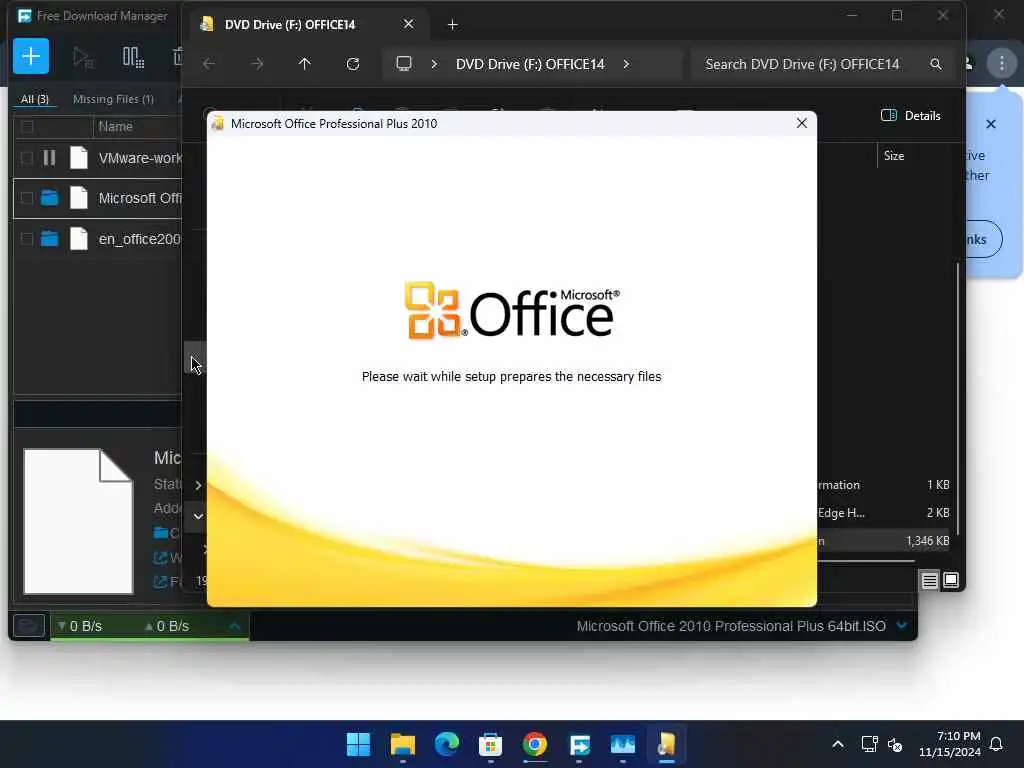Check the Microsoft Offi download checkbox
The image size is (1024, 768).
pyautogui.click(x=27, y=198)
